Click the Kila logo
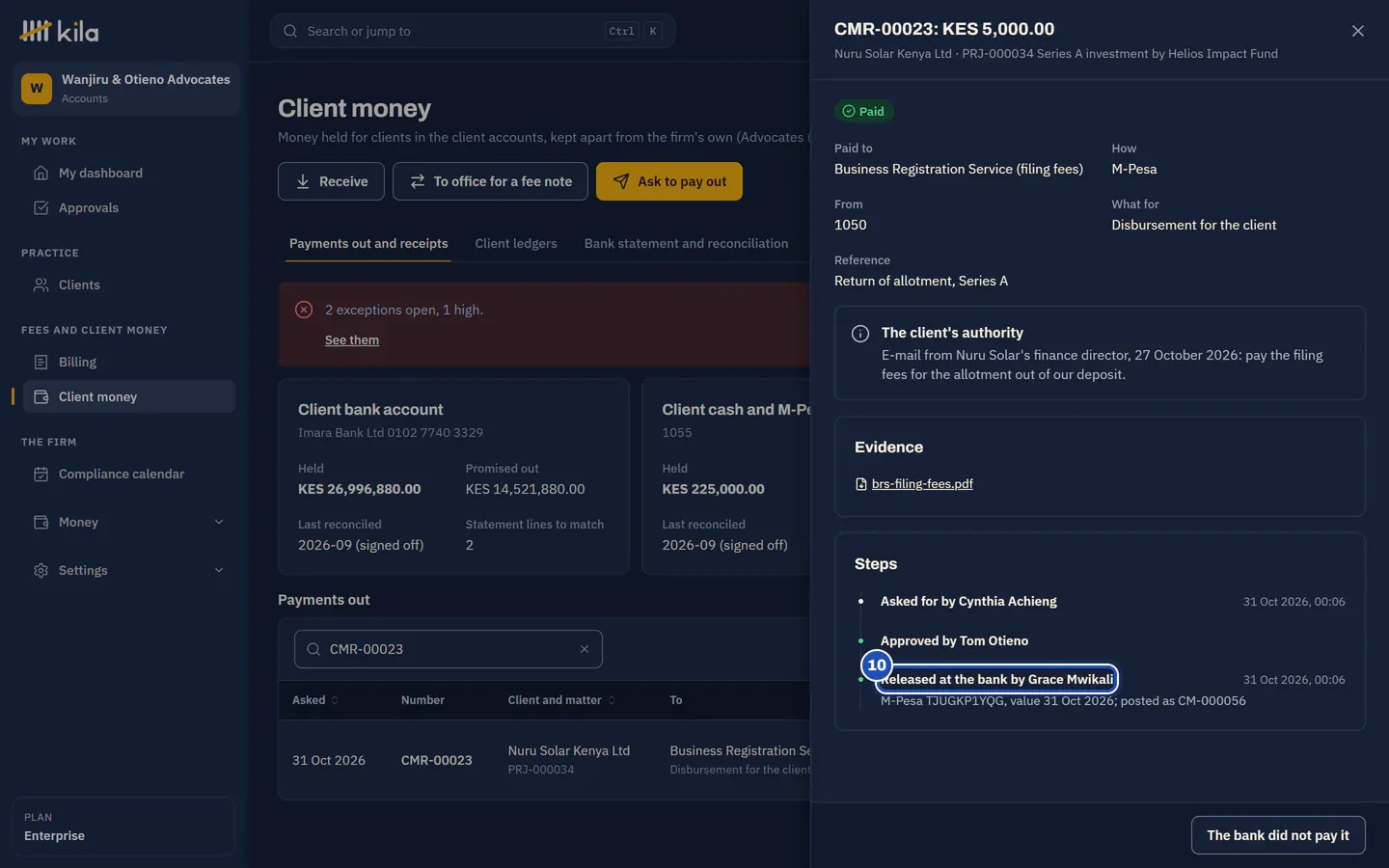Screen dimensions: 1389x868 [59, 31]
